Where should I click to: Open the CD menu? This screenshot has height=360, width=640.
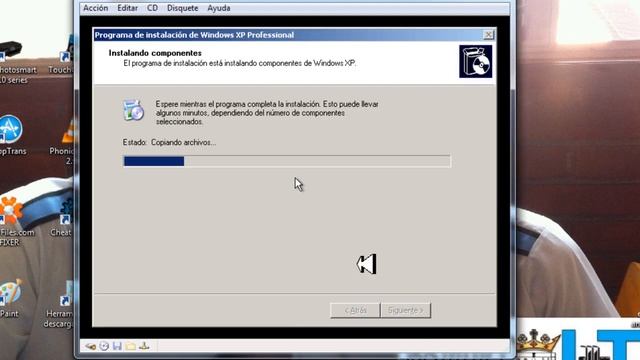click(152, 8)
